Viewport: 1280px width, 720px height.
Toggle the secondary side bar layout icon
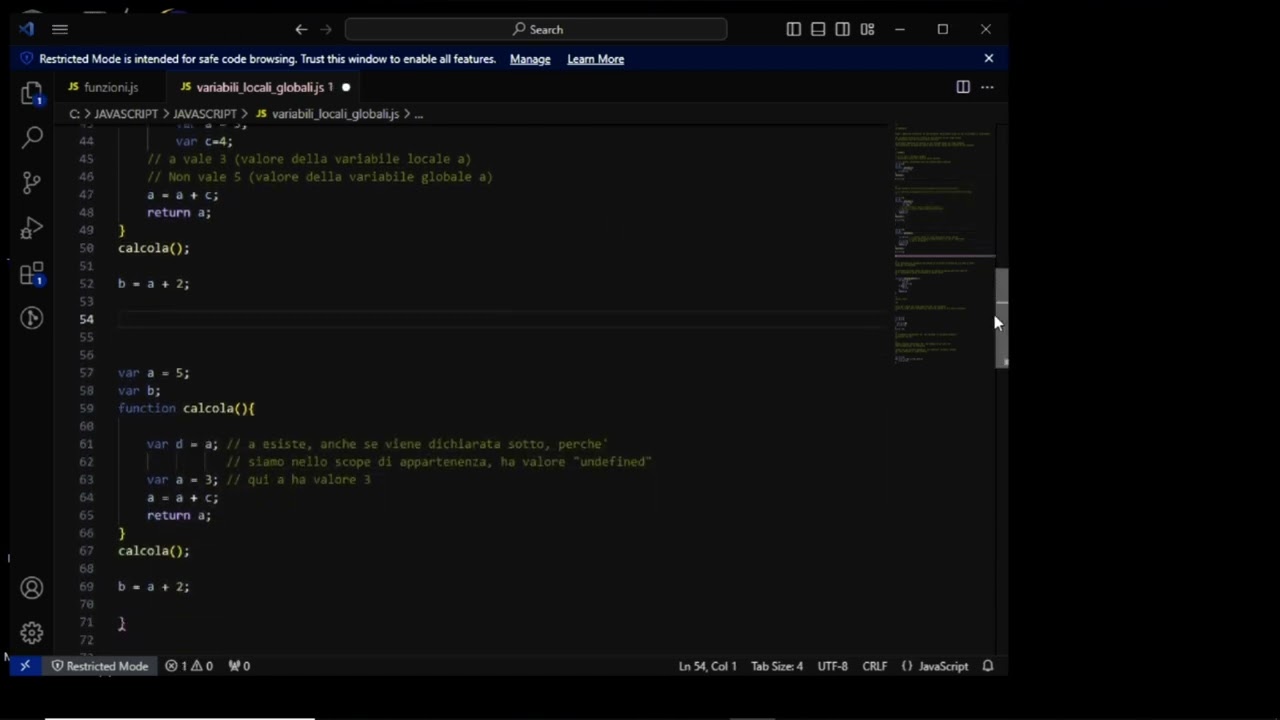(x=843, y=29)
